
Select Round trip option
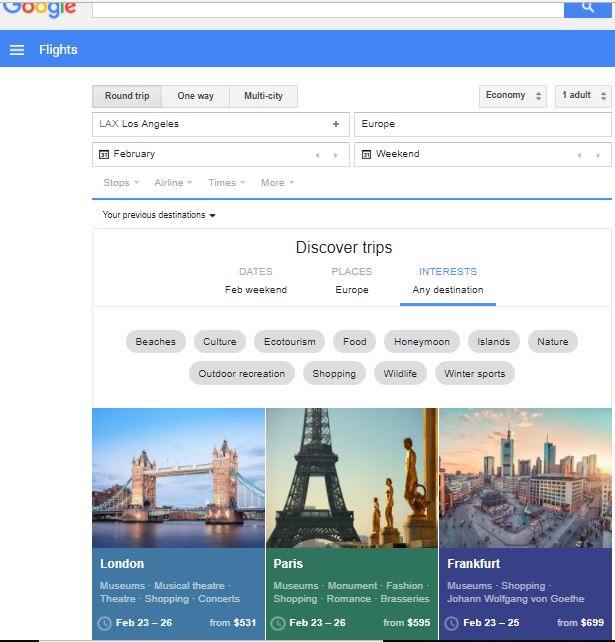127,96
